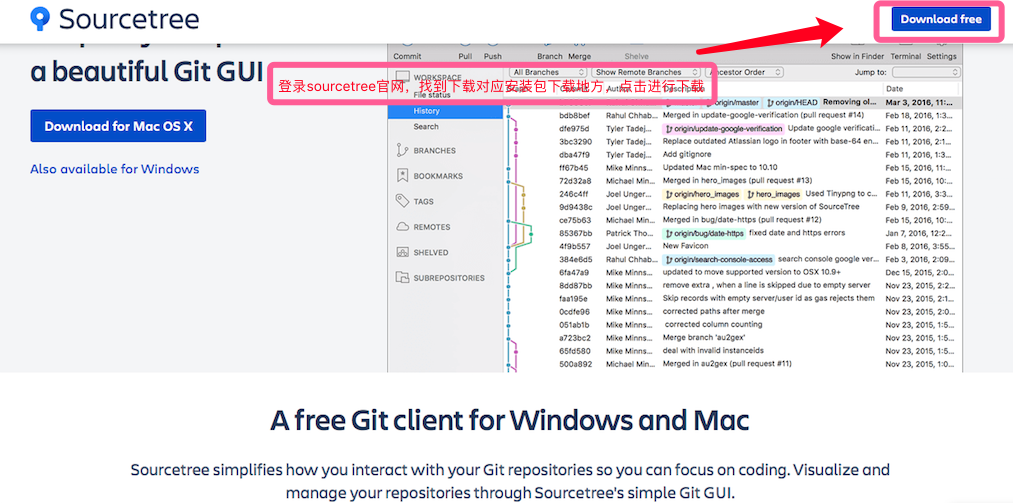Click the Settings toolbar item

tap(941, 56)
